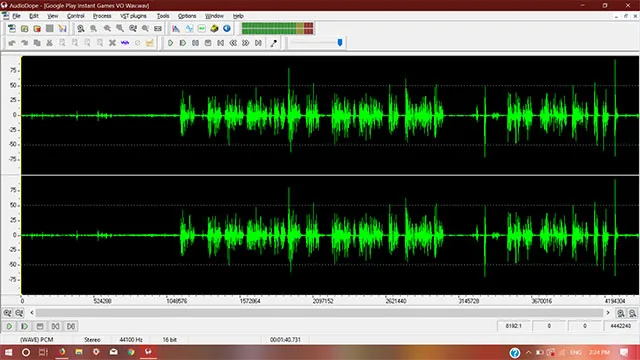
Task: Open the Edit menu
Action: point(34,16)
